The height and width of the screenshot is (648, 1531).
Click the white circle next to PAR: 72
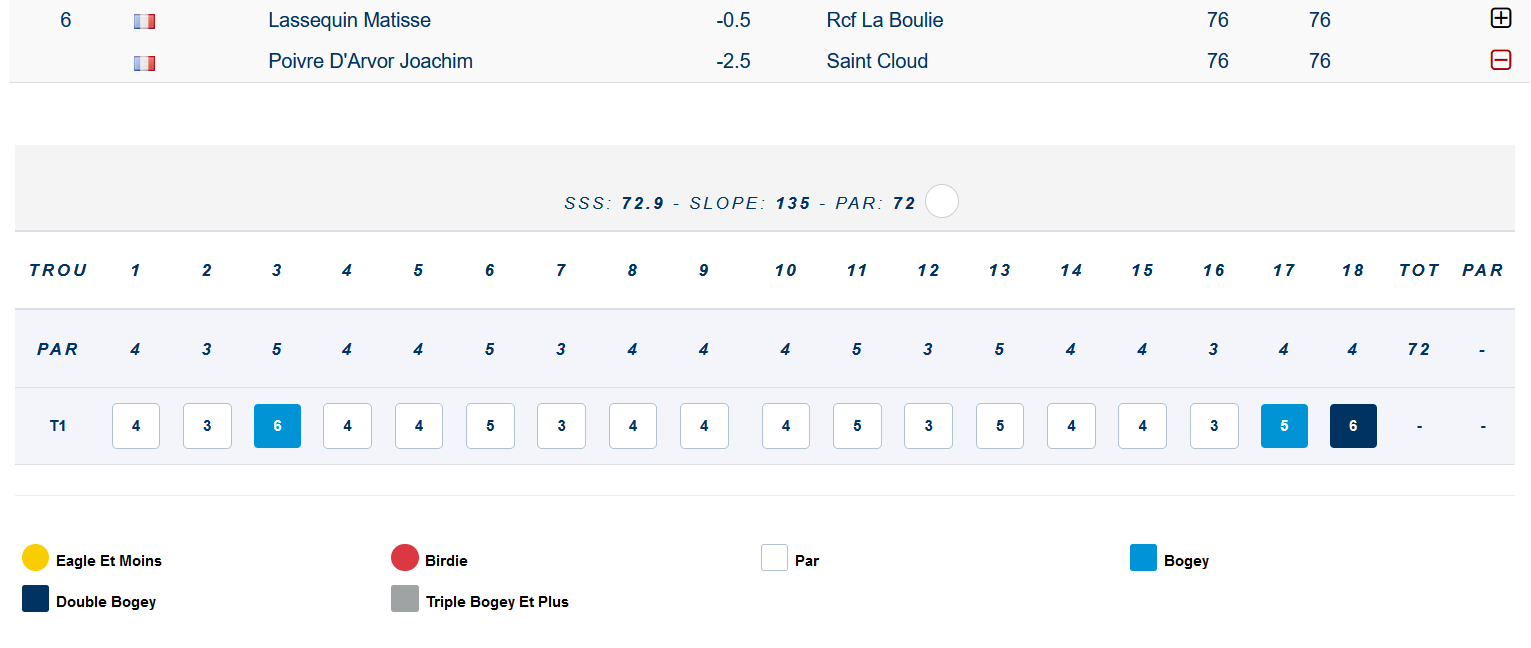click(x=942, y=201)
